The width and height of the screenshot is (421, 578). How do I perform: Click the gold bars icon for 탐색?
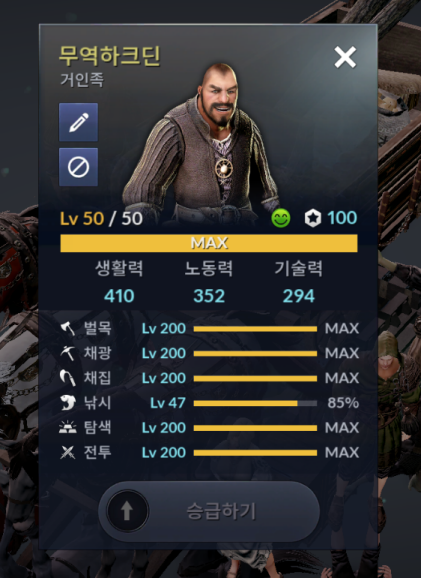tap(68, 428)
